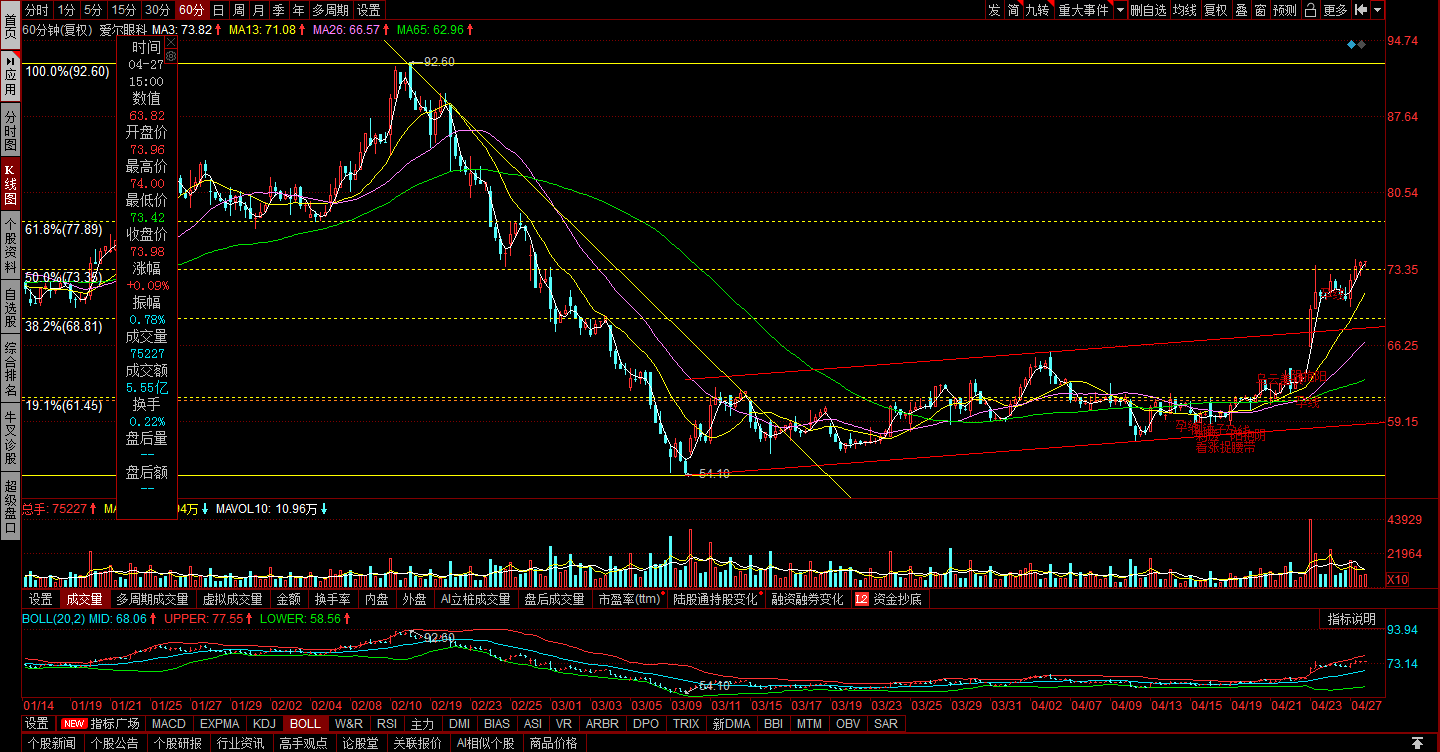
Task: Open 自选股 in the left sidebar
Action: click(x=10, y=309)
